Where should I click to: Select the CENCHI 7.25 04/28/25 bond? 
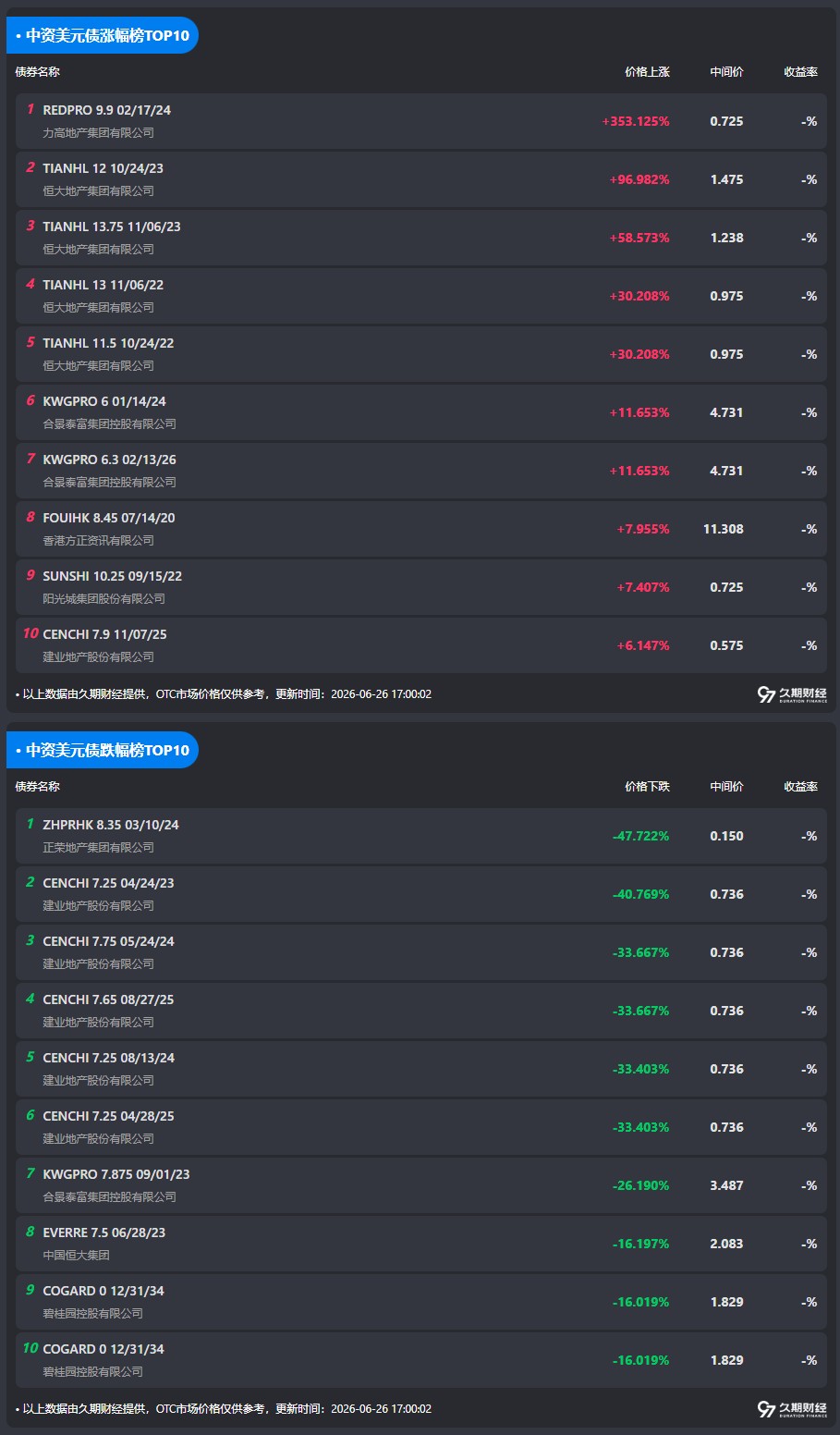421,1127
